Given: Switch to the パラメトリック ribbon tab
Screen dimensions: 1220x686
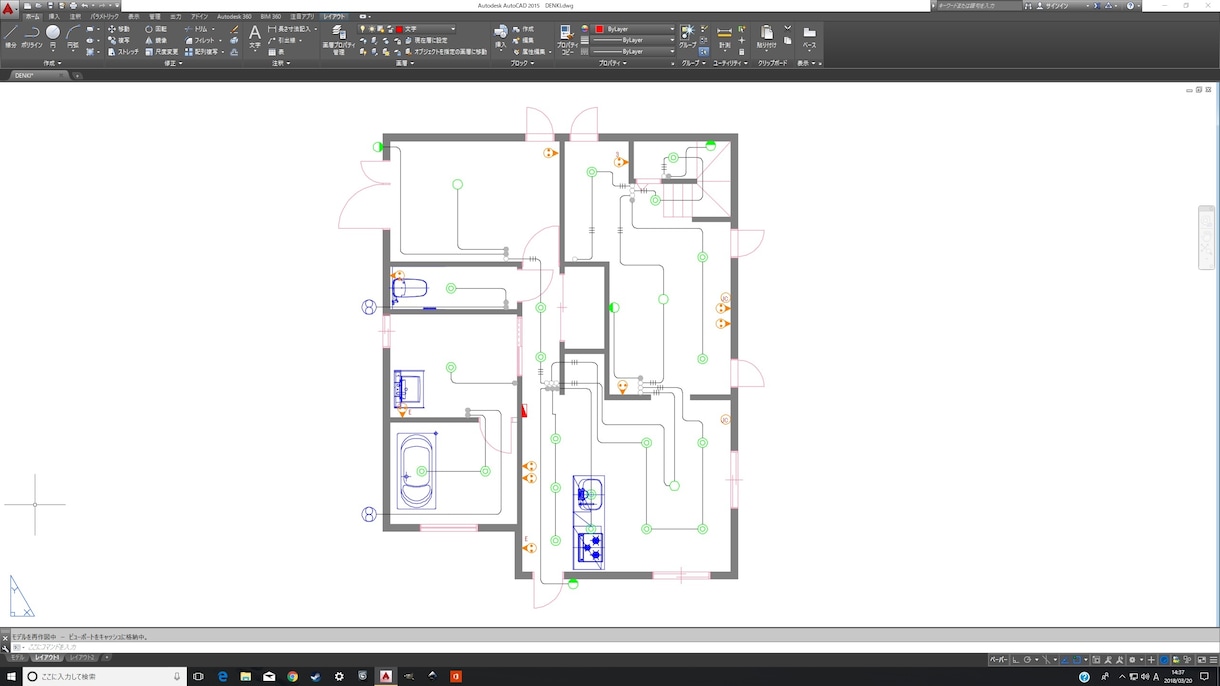Looking at the screenshot, I should coord(104,17).
